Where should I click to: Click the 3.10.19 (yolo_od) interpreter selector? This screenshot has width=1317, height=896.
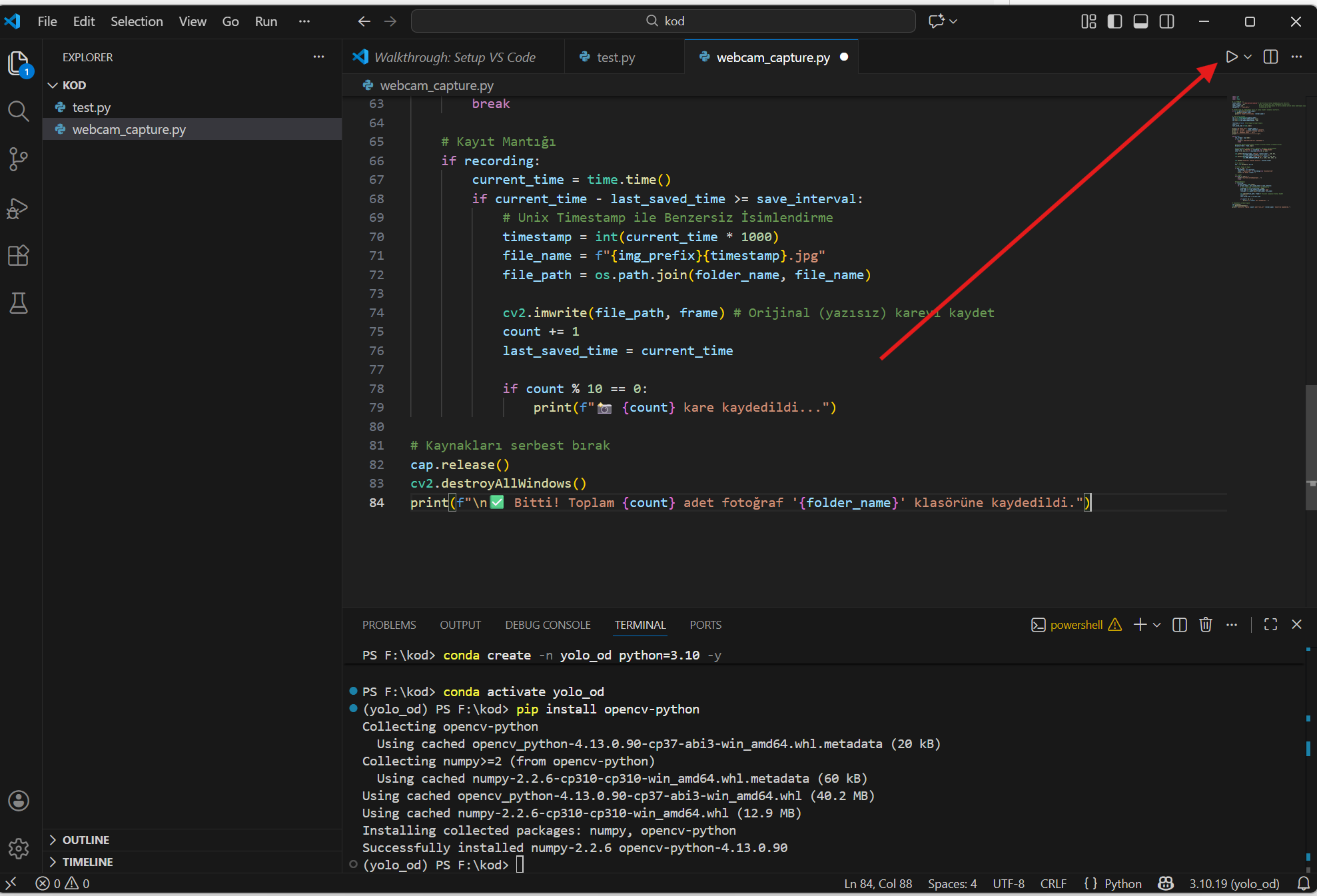tap(1234, 884)
